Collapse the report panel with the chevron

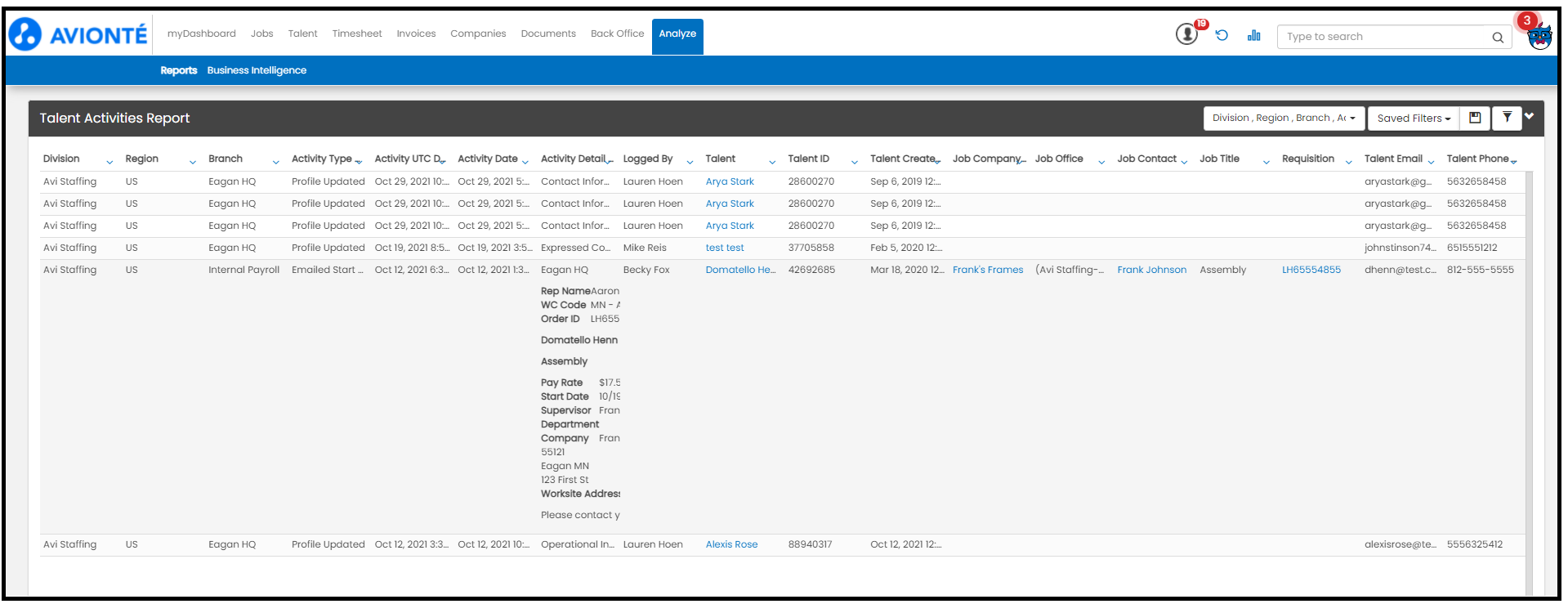[x=1529, y=116]
